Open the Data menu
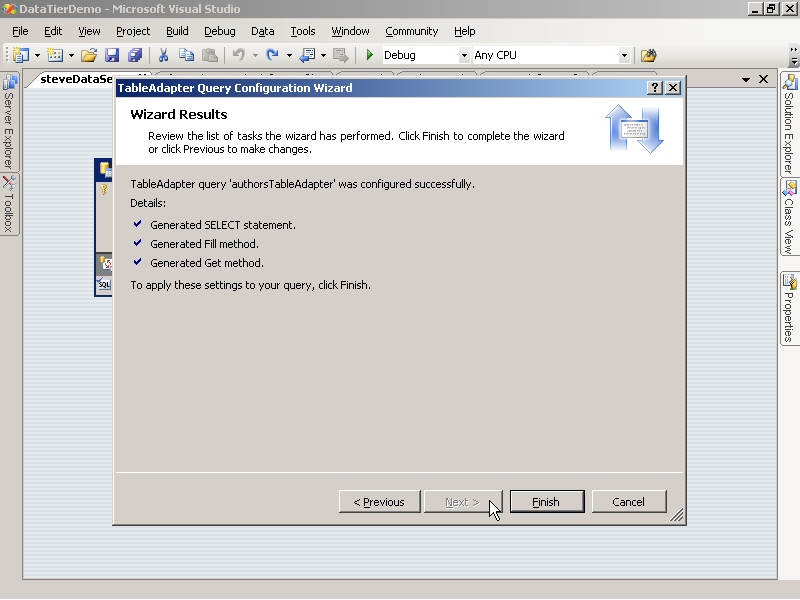This screenshot has height=600, width=800. pos(263,31)
